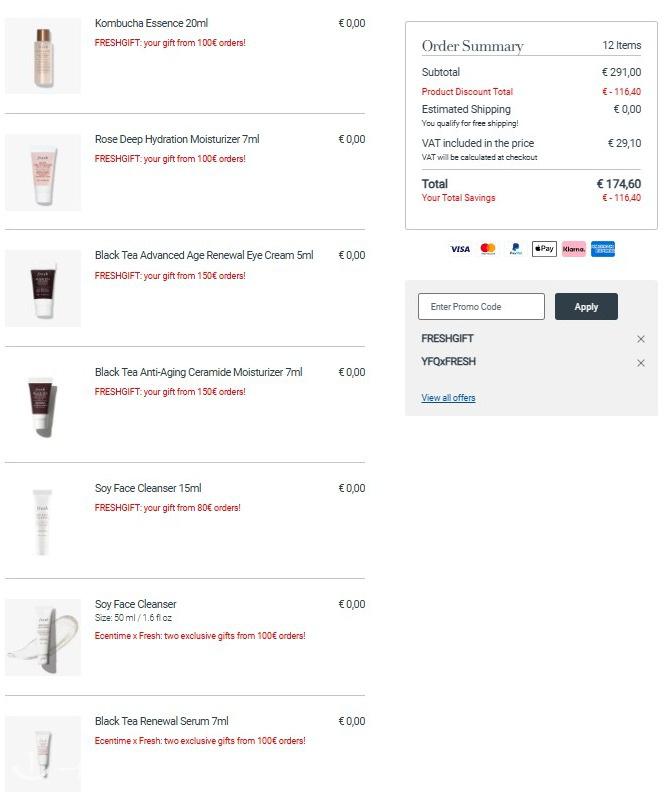Open Soy Face Cleanser 50 ml thumbnail

point(43,637)
